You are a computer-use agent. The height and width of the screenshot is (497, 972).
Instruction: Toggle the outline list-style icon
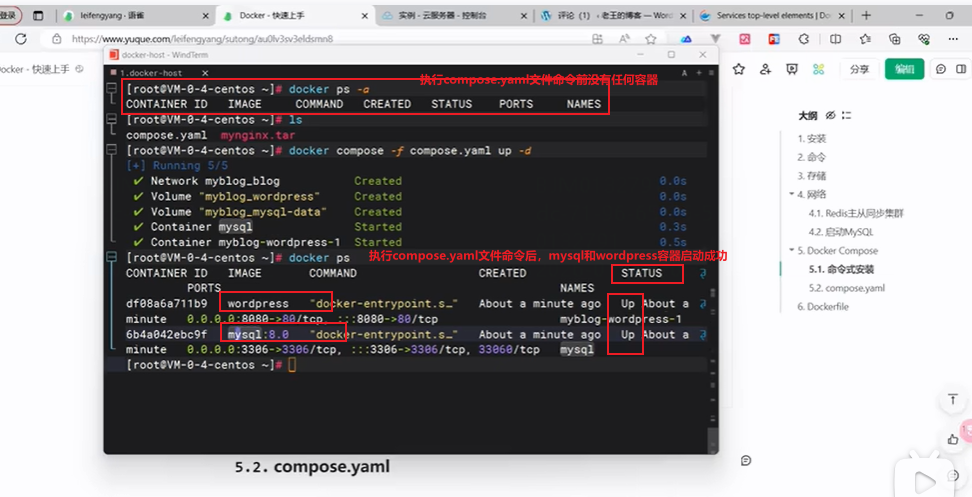point(847,115)
